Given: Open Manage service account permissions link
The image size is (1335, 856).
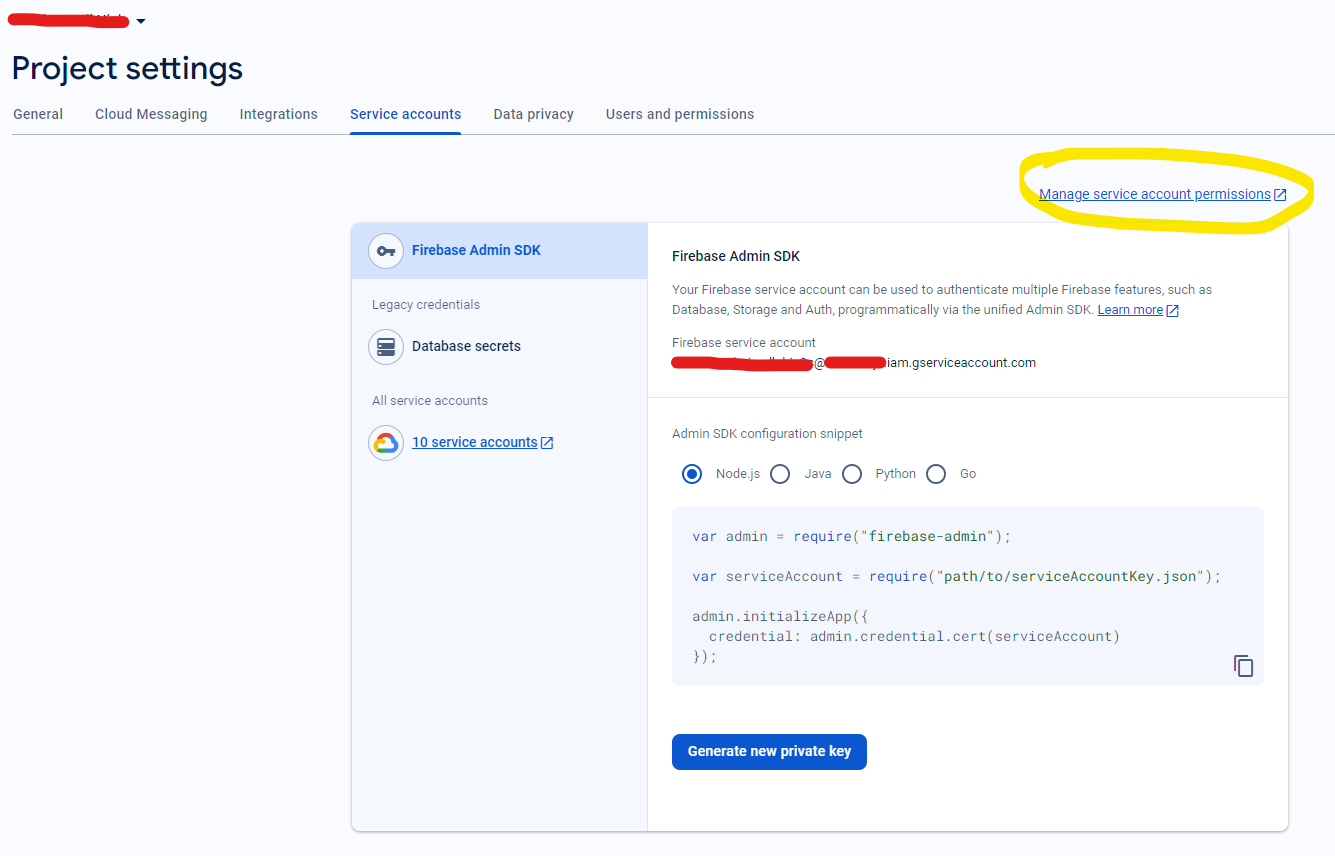Looking at the screenshot, I should (x=1154, y=195).
